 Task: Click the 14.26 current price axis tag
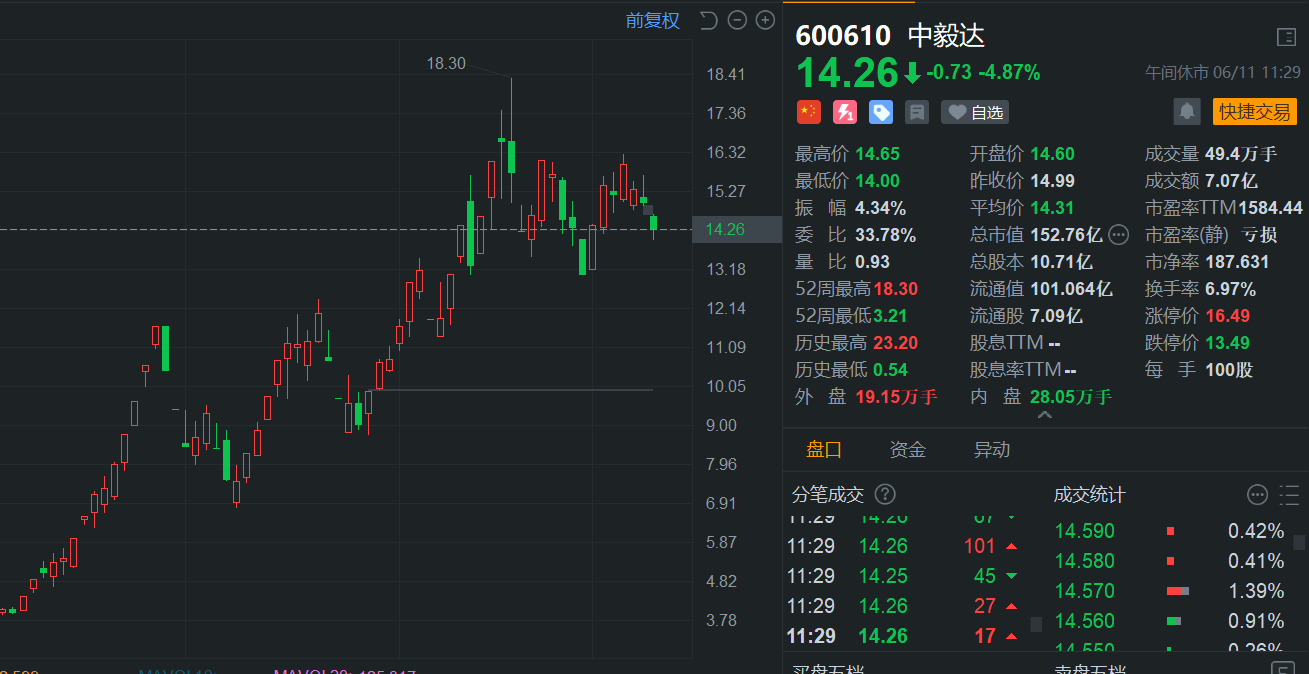coord(737,229)
